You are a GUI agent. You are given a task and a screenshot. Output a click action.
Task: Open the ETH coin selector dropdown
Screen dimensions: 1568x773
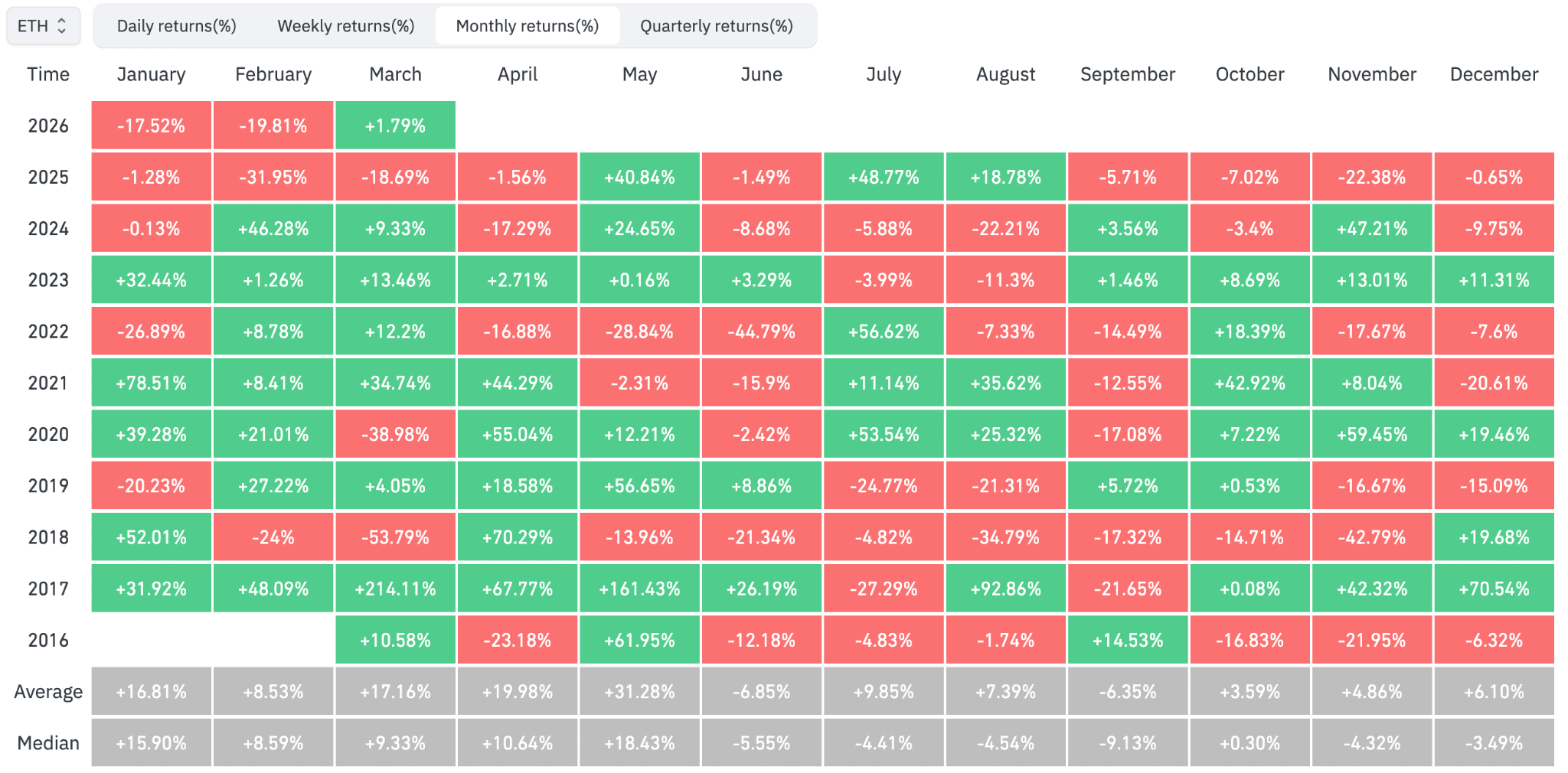43,26
